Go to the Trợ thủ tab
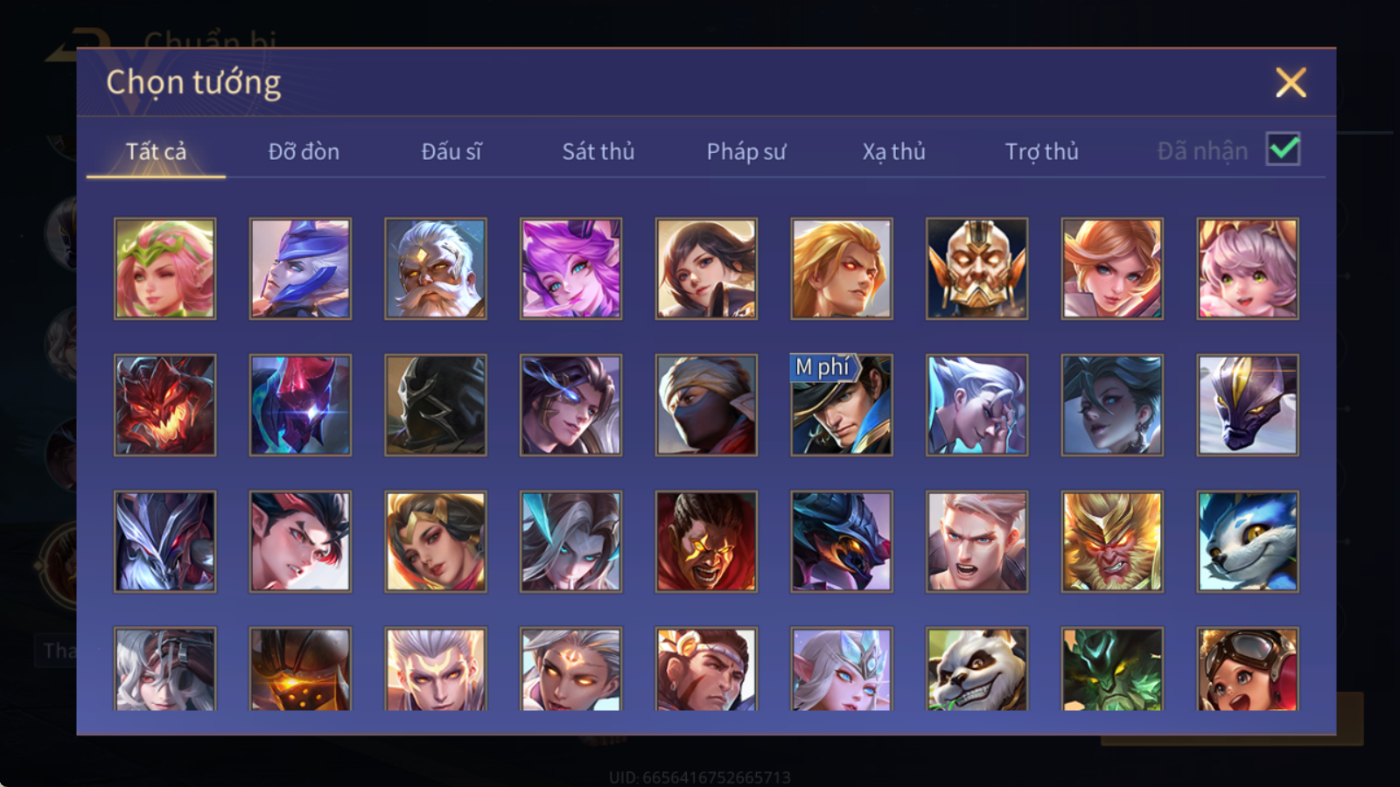1400x787 pixels. pyautogui.click(x=1042, y=152)
